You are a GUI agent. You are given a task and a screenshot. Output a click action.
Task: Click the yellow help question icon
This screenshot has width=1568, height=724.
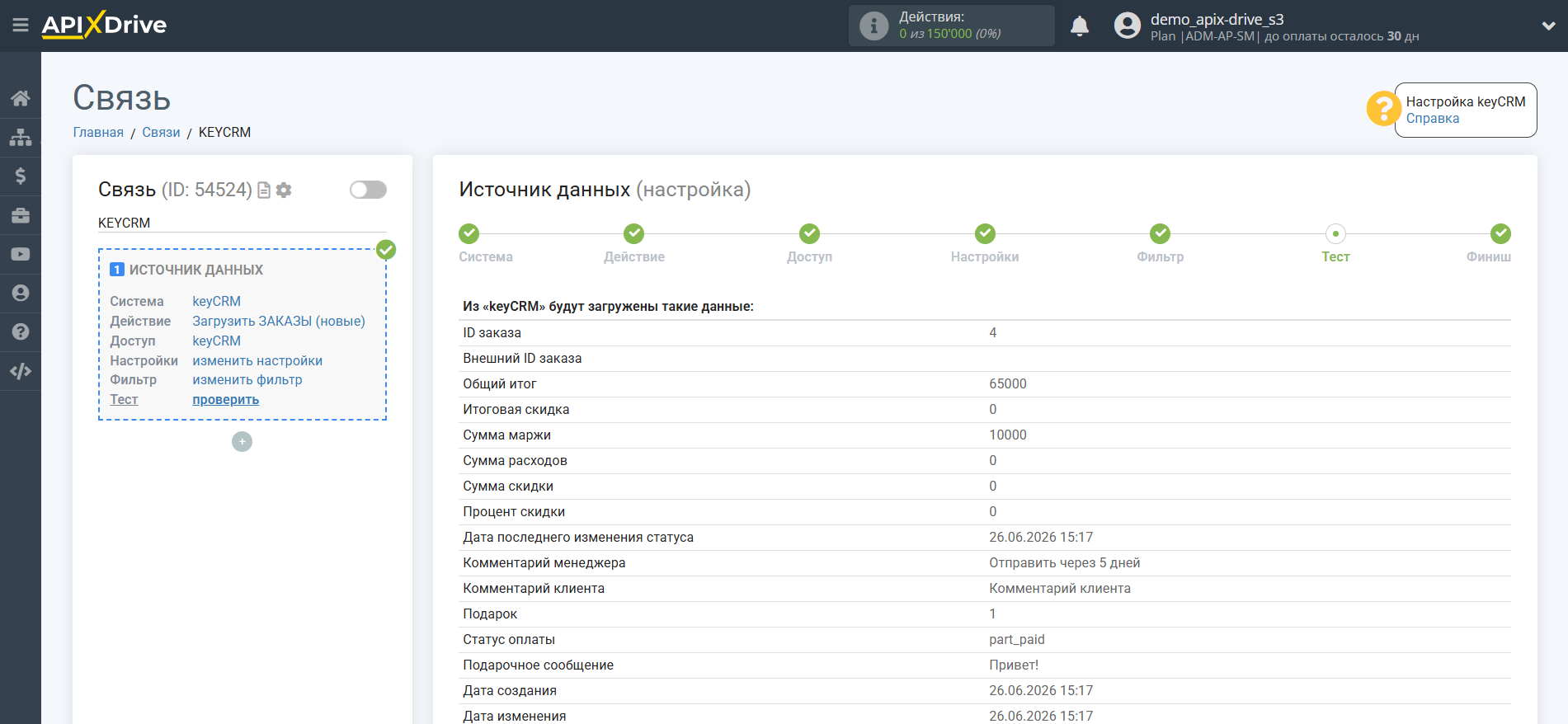(1383, 109)
